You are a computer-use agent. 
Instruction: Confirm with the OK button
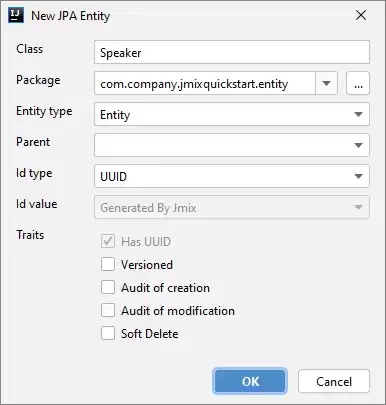click(x=250, y=381)
